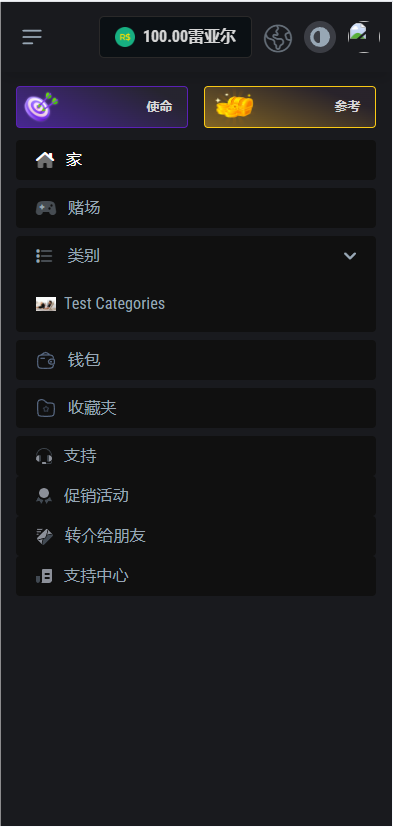This screenshot has height=827, width=393.
Task: Open the 钱包 wallet menu item
Action: click(196, 360)
